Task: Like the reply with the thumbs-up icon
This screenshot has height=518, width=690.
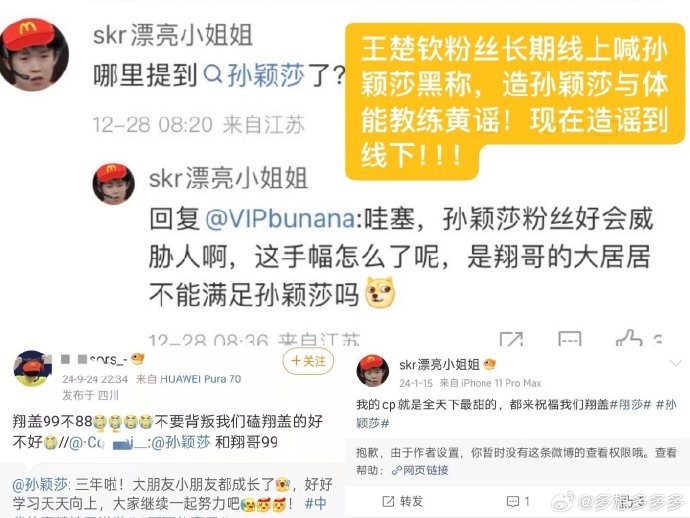Action: [629, 338]
